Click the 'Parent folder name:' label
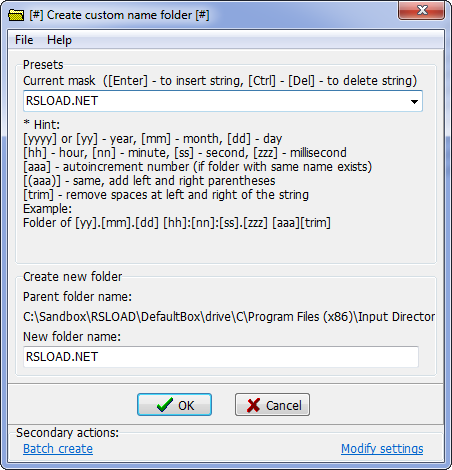 click(x=77, y=297)
